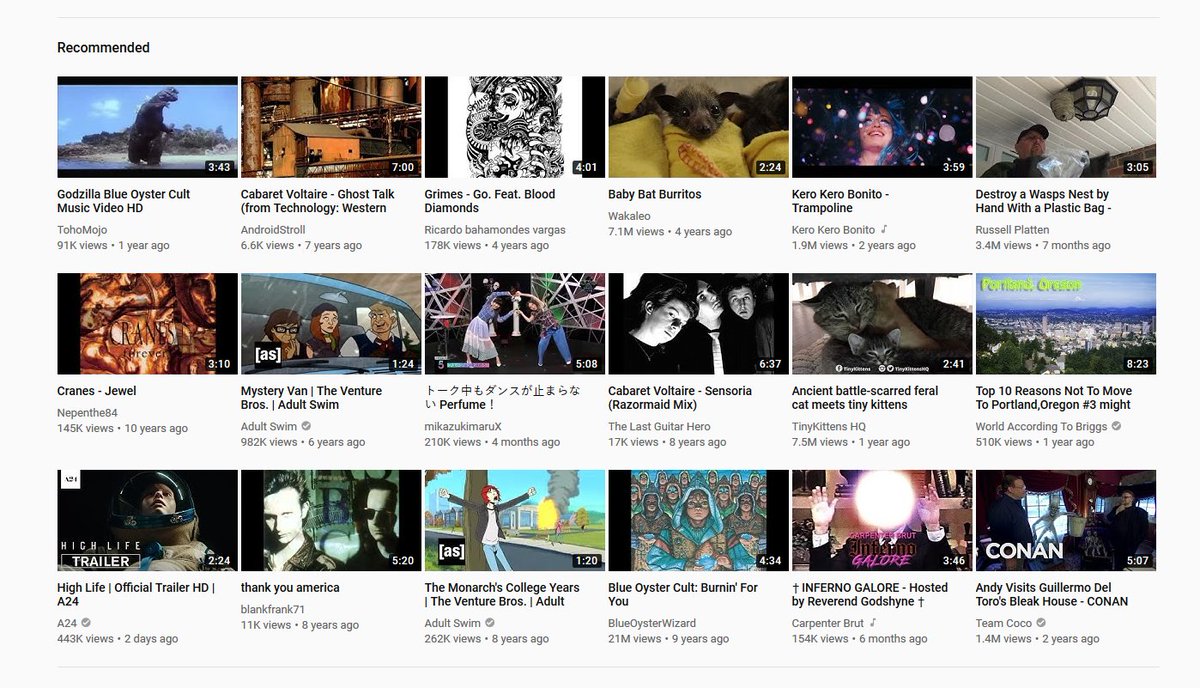1200x688 pixels.
Task: Click the 443K views text under High Life
Action: point(85,639)
